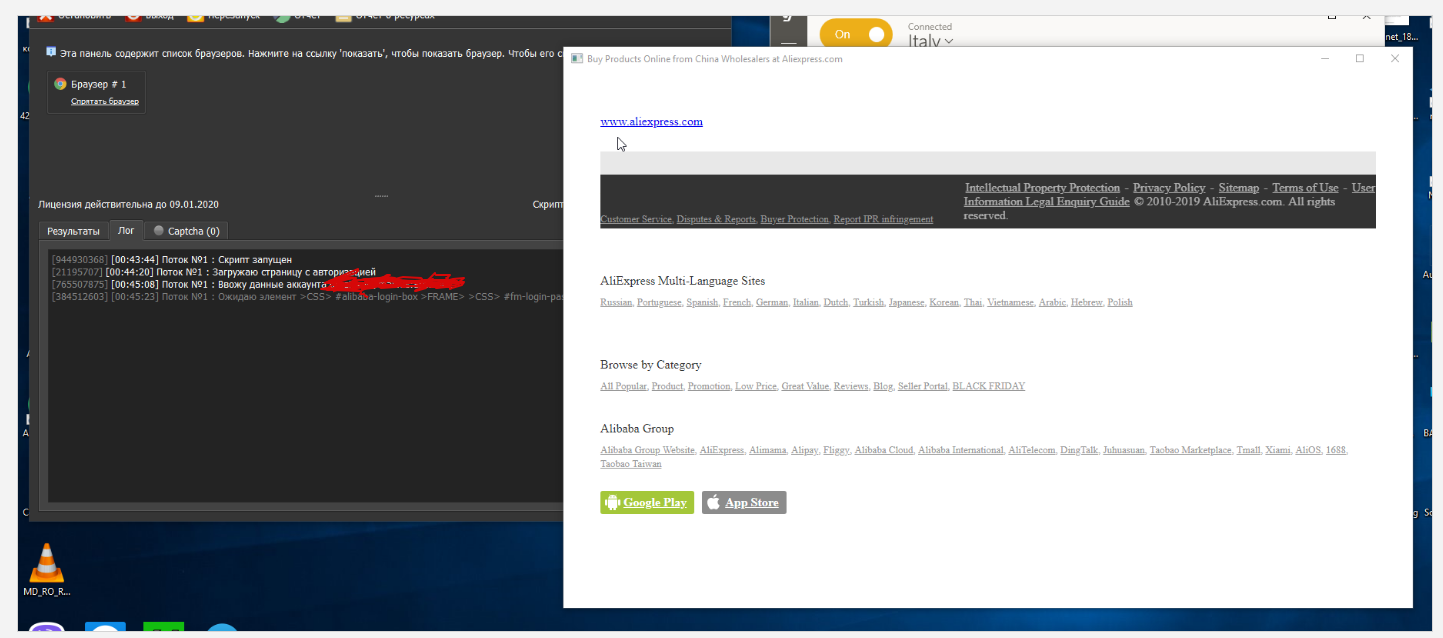Open the Promotion category link
Screen dimensions: 1443x638
pyautogui.click(x=709, y=386)
